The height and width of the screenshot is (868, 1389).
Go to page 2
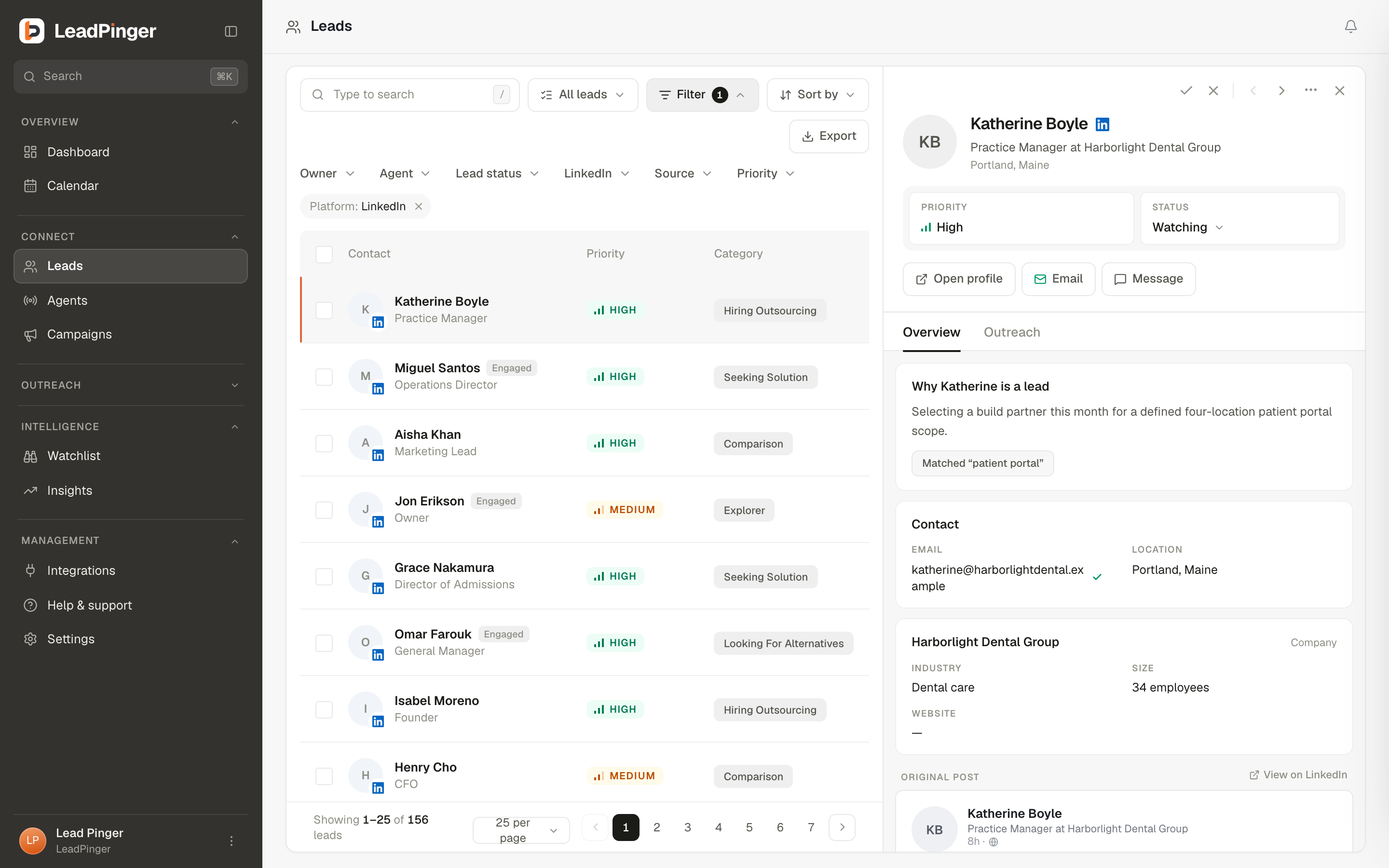(656, 827)
